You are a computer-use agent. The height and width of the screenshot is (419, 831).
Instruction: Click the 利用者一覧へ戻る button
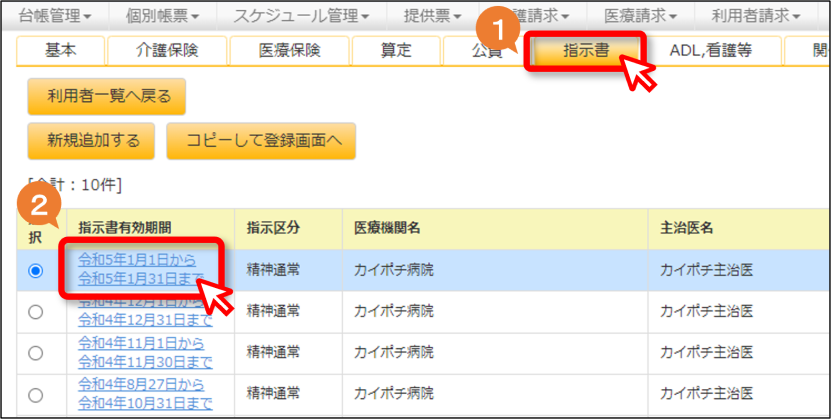[x=107, y=96]
